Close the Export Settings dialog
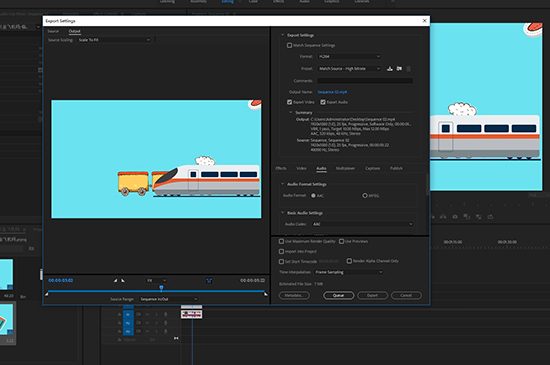This screenshot has height=365, width=550. (424, 21)
